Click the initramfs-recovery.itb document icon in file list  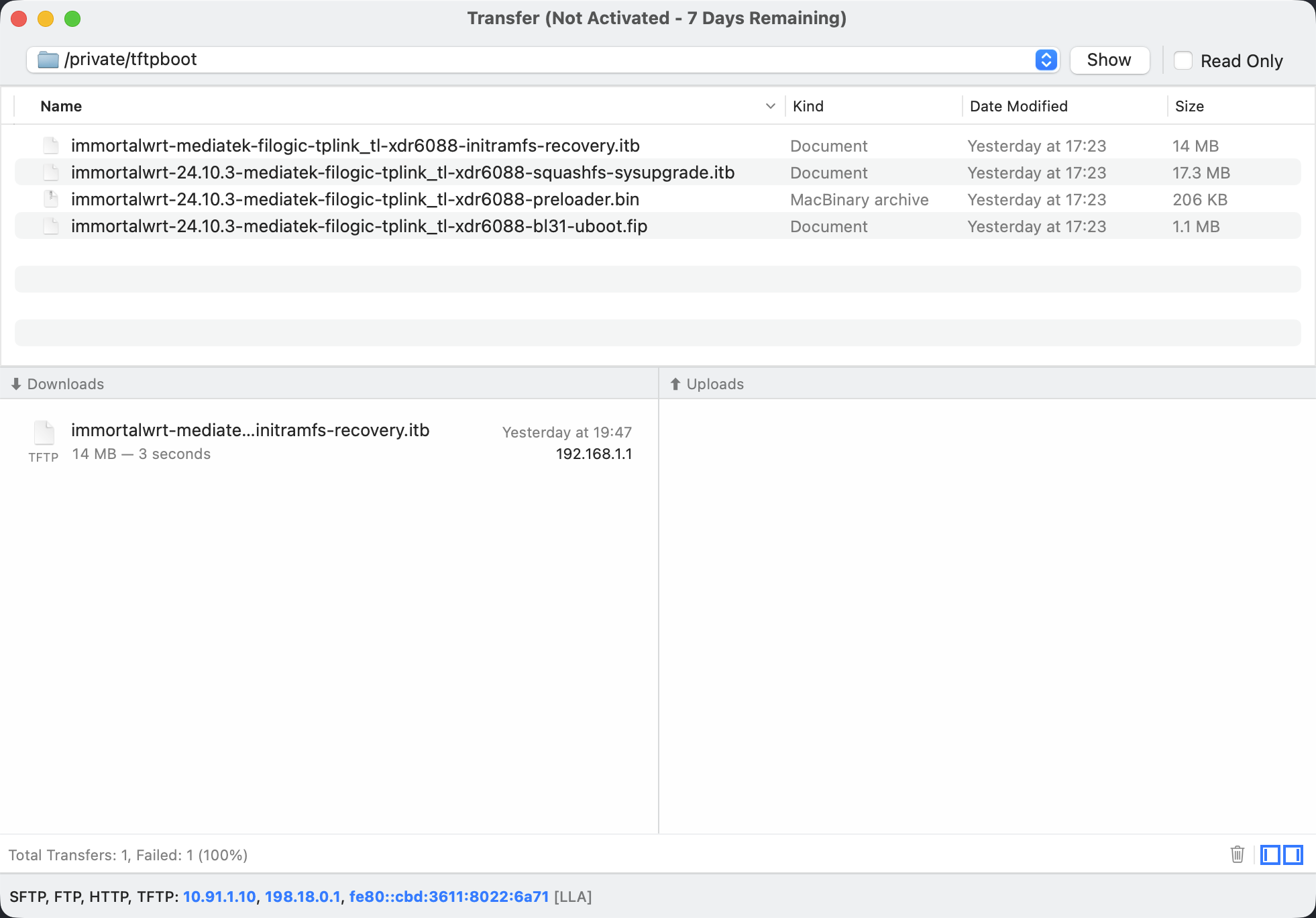click(x=51, y=146)
